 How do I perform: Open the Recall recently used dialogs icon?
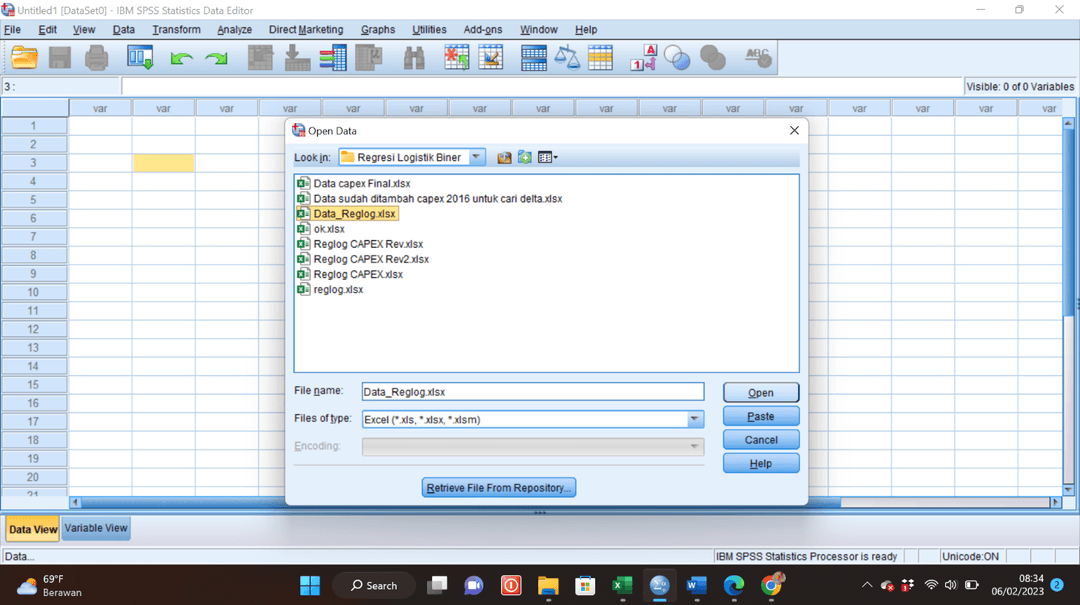140,58
